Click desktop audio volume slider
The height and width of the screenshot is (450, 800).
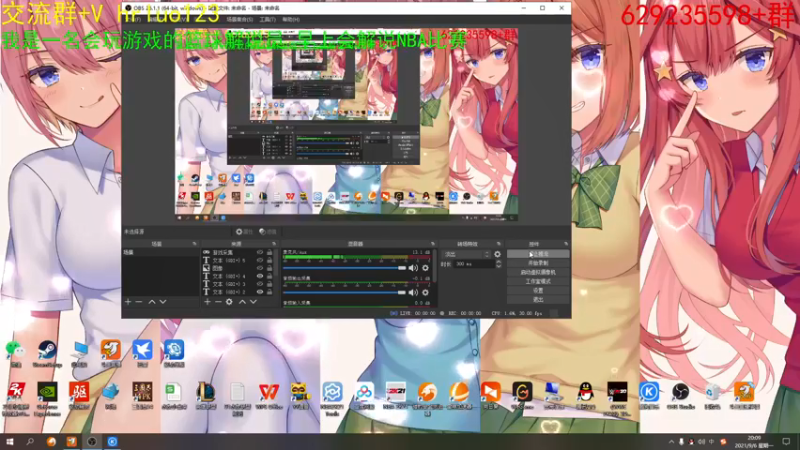tap(344, 292)
